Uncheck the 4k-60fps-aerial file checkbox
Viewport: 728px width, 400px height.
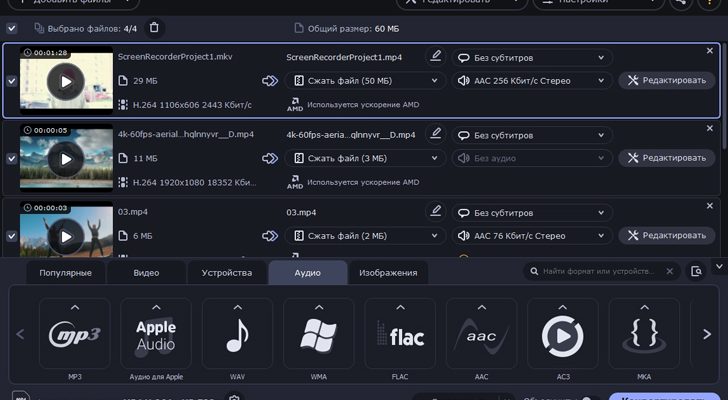pos(12,159)
